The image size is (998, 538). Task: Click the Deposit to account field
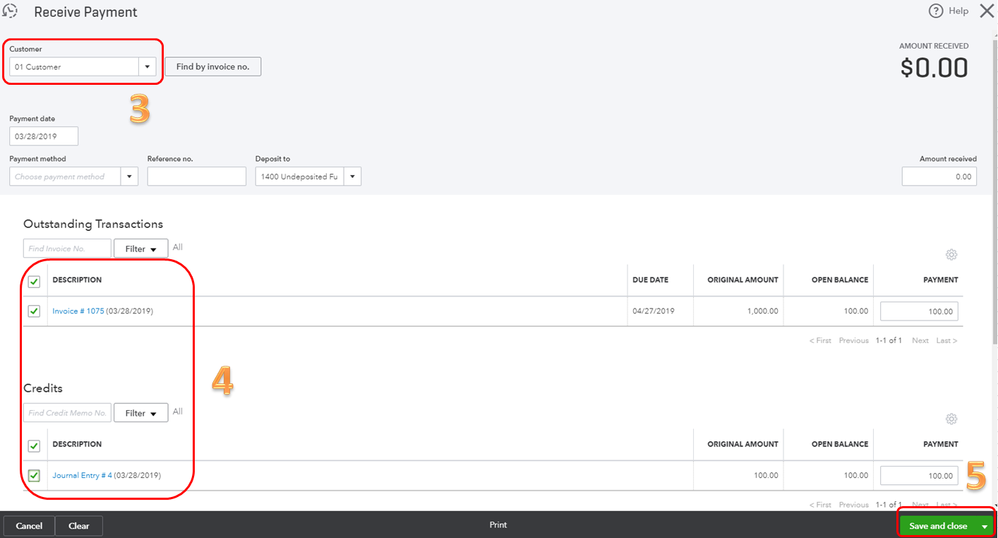click(x=300, y=176)
